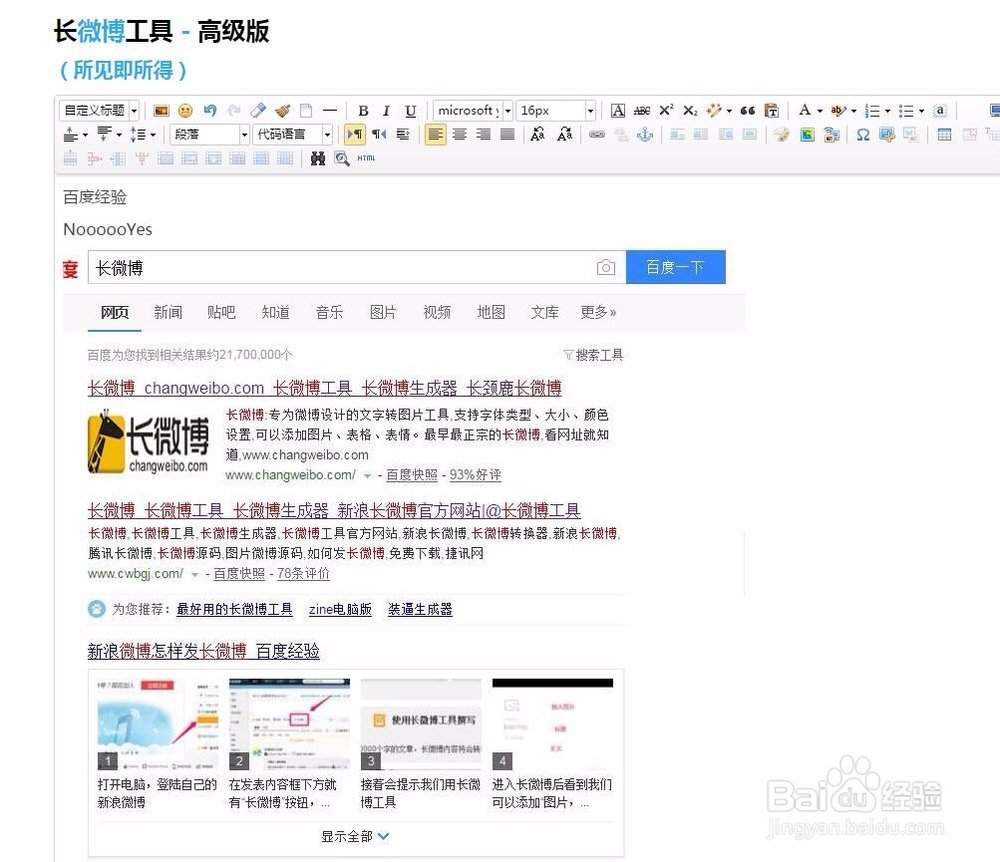
Task: Open 最好用的长微博工具 recommendation link
Action: [x=234, y=610]
